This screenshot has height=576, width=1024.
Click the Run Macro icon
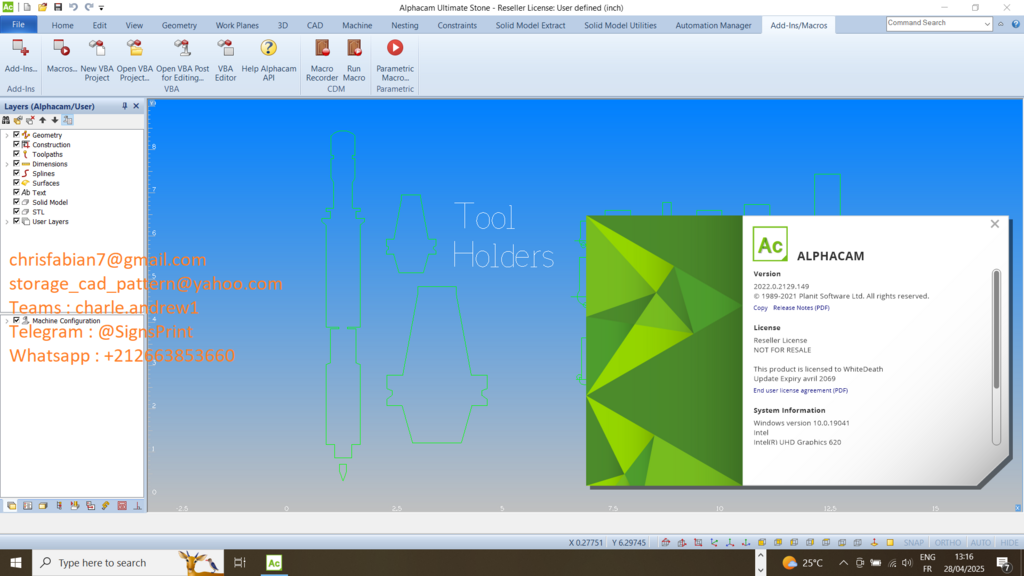pos(354,48)
